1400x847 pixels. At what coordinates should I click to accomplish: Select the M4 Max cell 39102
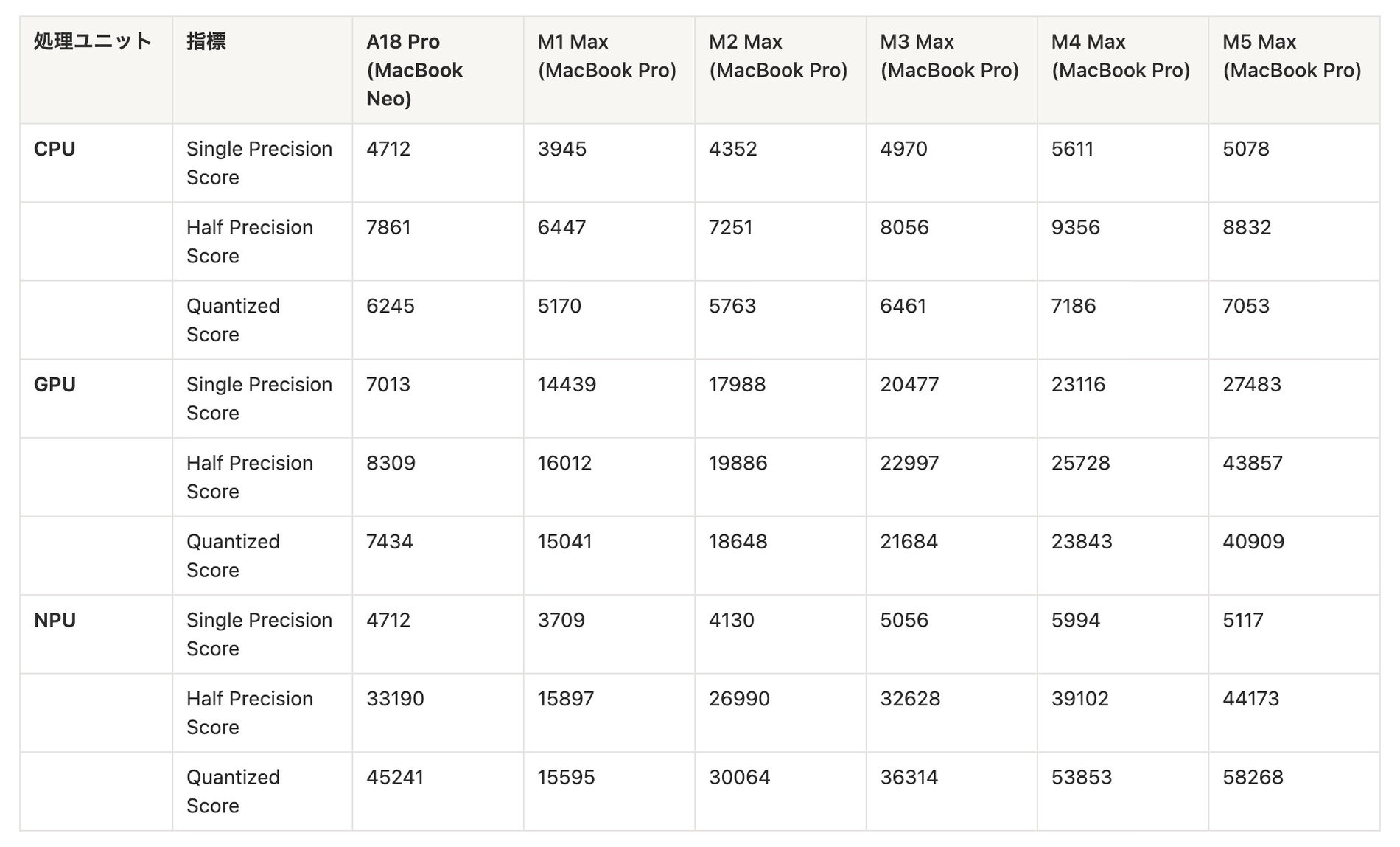click(1079, 699)
